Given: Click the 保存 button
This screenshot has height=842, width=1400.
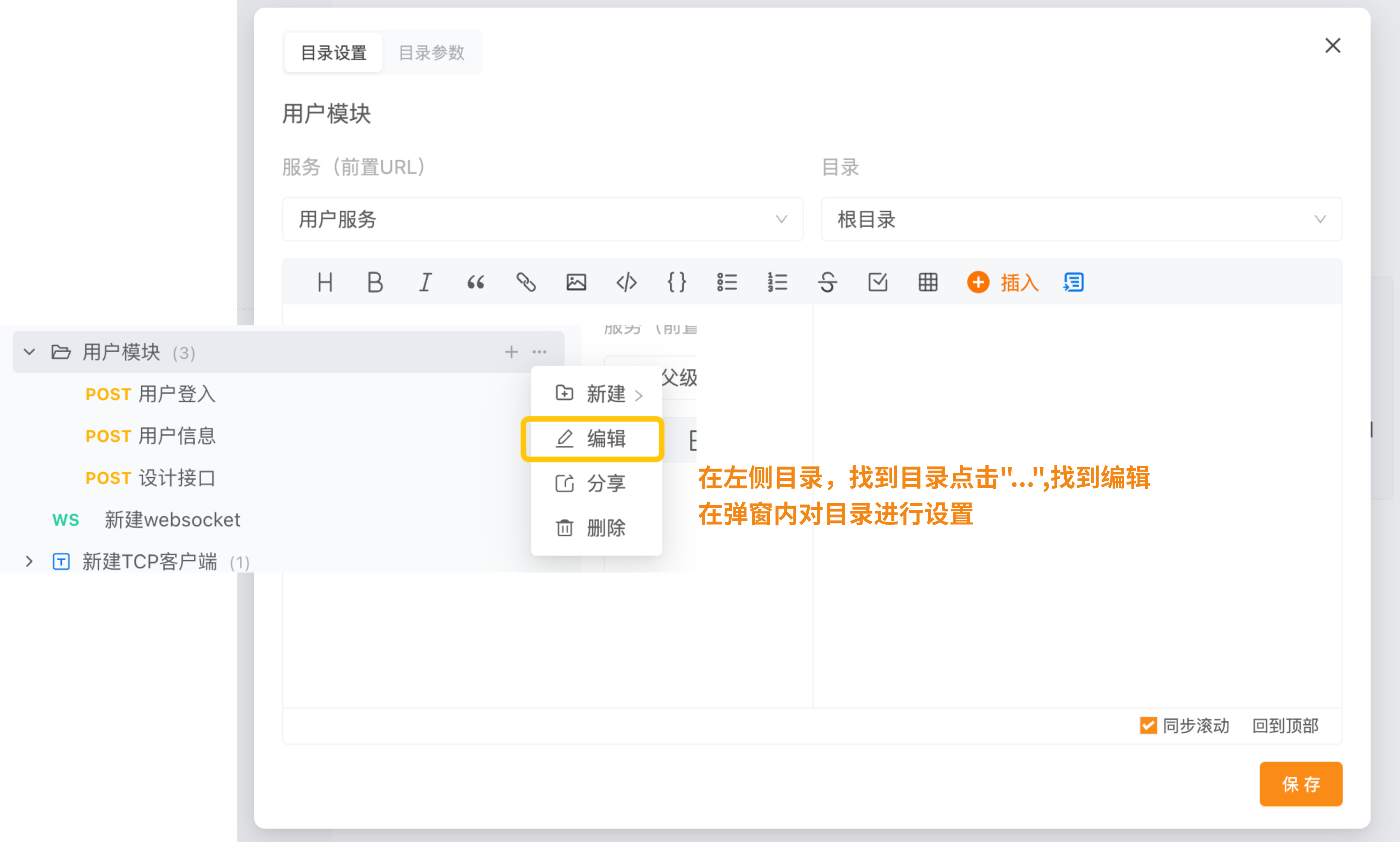Looking at the screenshot, I should point(1301,784).
